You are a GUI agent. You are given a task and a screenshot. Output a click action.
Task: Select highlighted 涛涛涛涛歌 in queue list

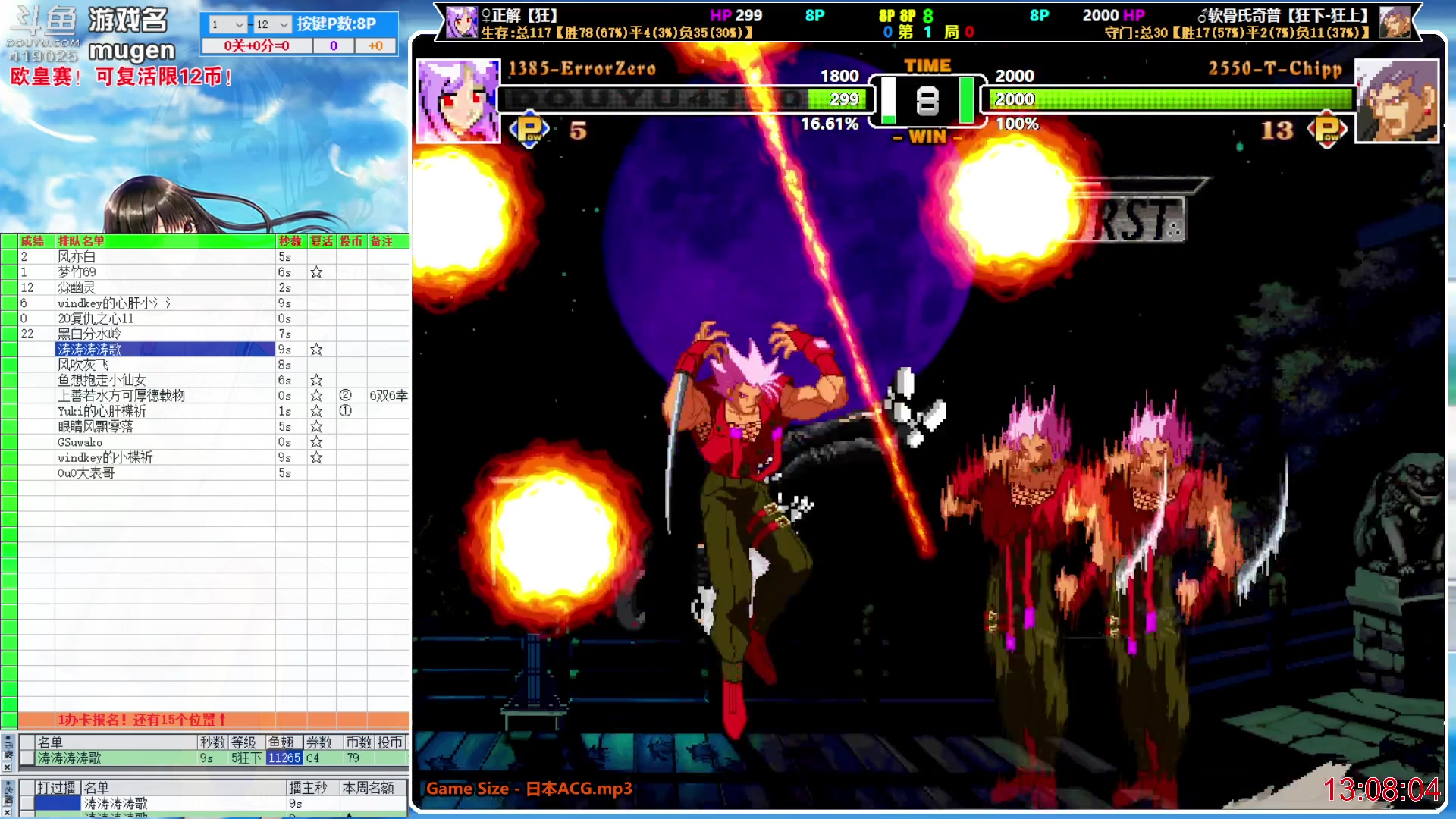pos(165,350)
